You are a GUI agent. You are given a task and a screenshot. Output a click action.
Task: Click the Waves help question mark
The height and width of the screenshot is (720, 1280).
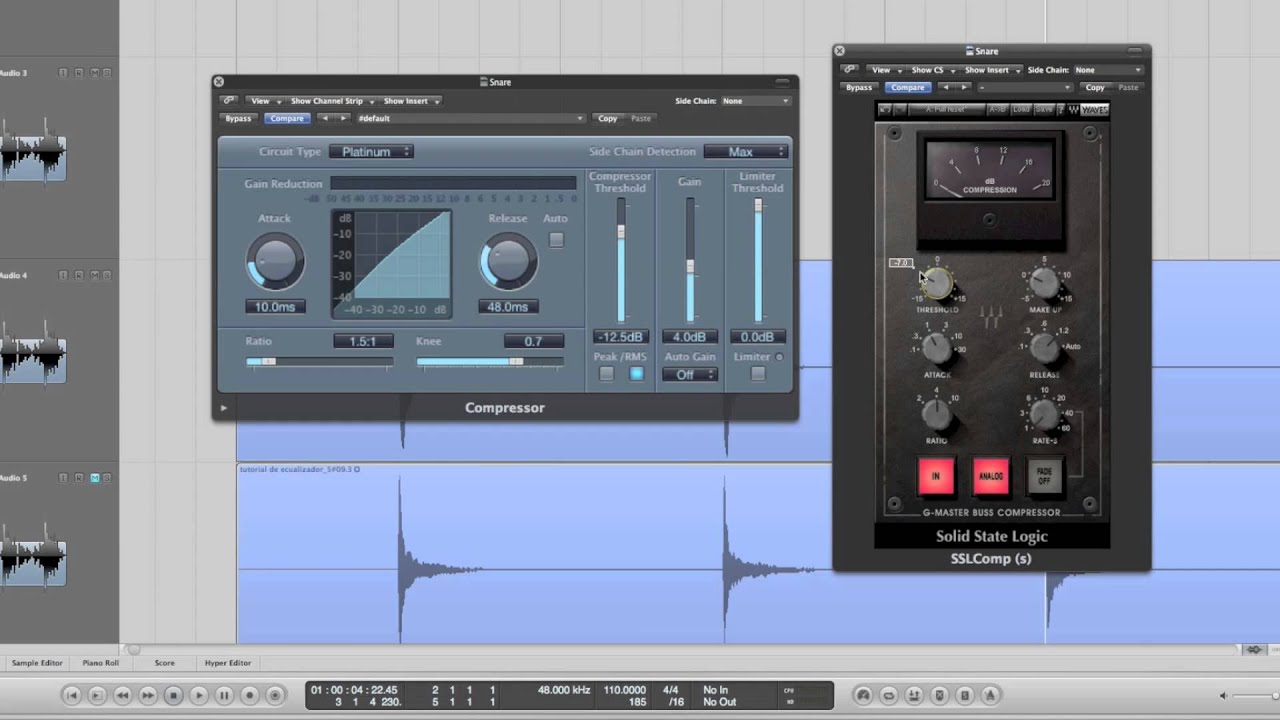pos(1061,109)
